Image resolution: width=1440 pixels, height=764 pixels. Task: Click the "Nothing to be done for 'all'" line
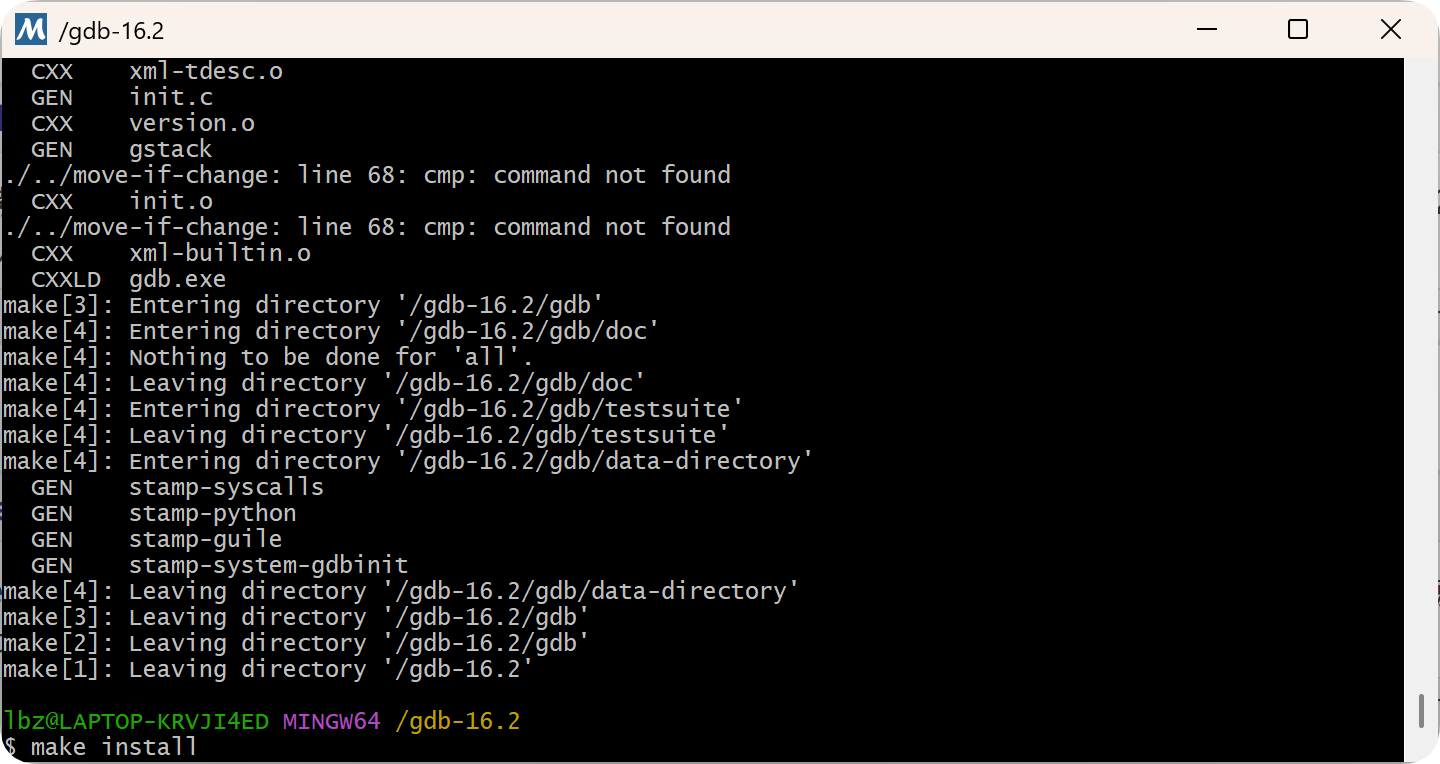[267, 357]
